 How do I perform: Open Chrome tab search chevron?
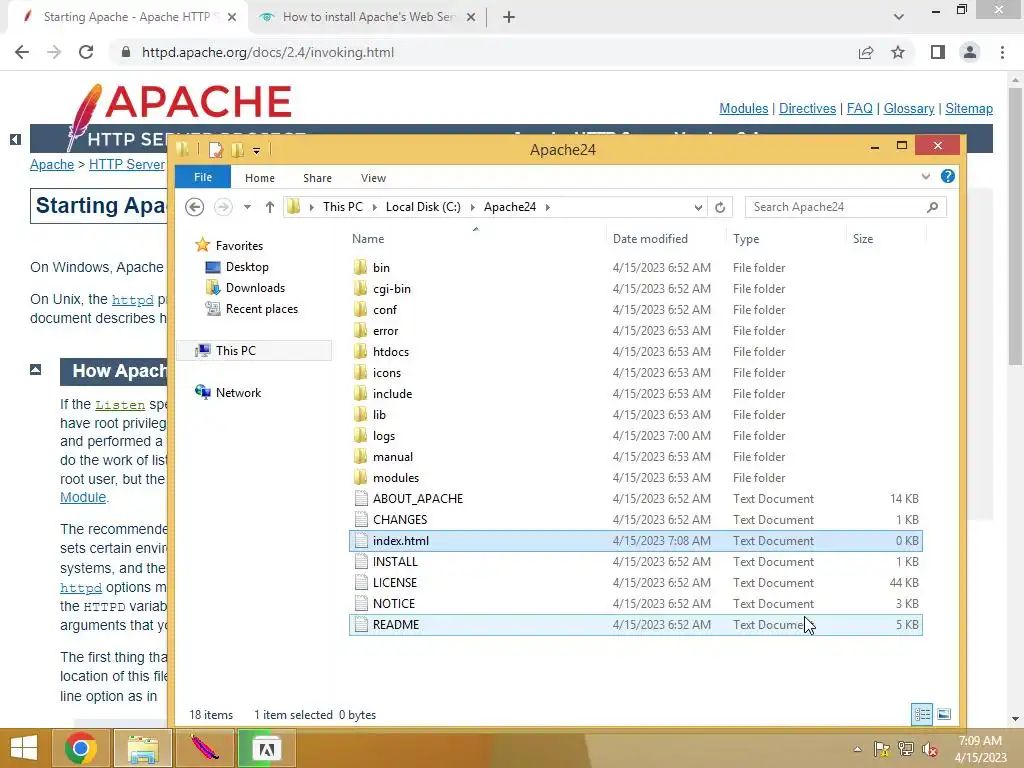pos(899,17)
